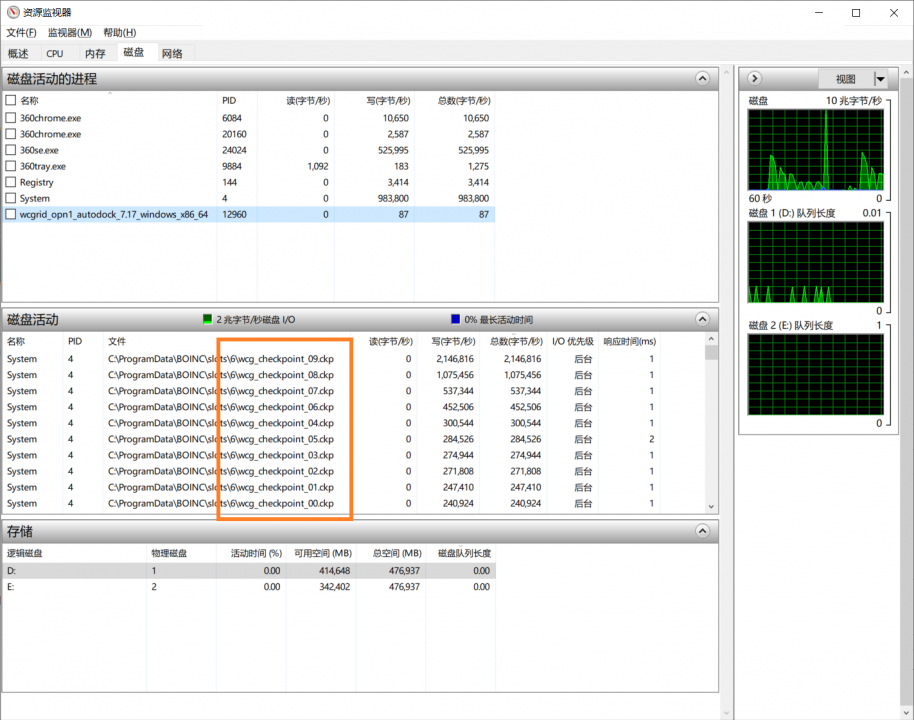The height and width of the screenshot is (720, 914).
Task: Switch to the 网络 tab
Action: [x=173, y=54]
